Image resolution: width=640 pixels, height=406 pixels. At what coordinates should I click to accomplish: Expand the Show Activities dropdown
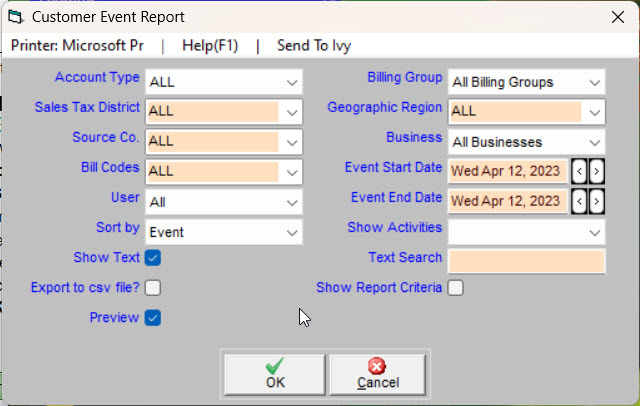pyautogui.click(x=527, y=232)
